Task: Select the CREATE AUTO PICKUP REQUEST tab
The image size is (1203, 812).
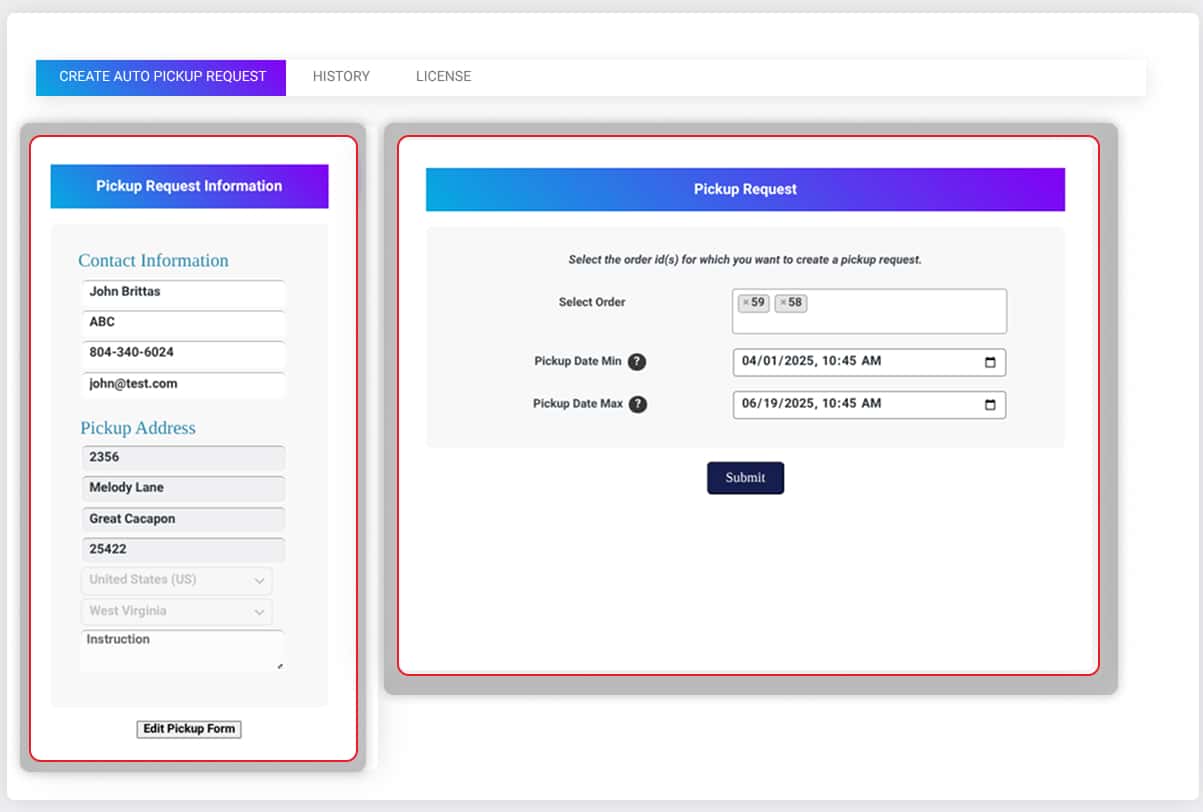Action: (x=160, y=76)
